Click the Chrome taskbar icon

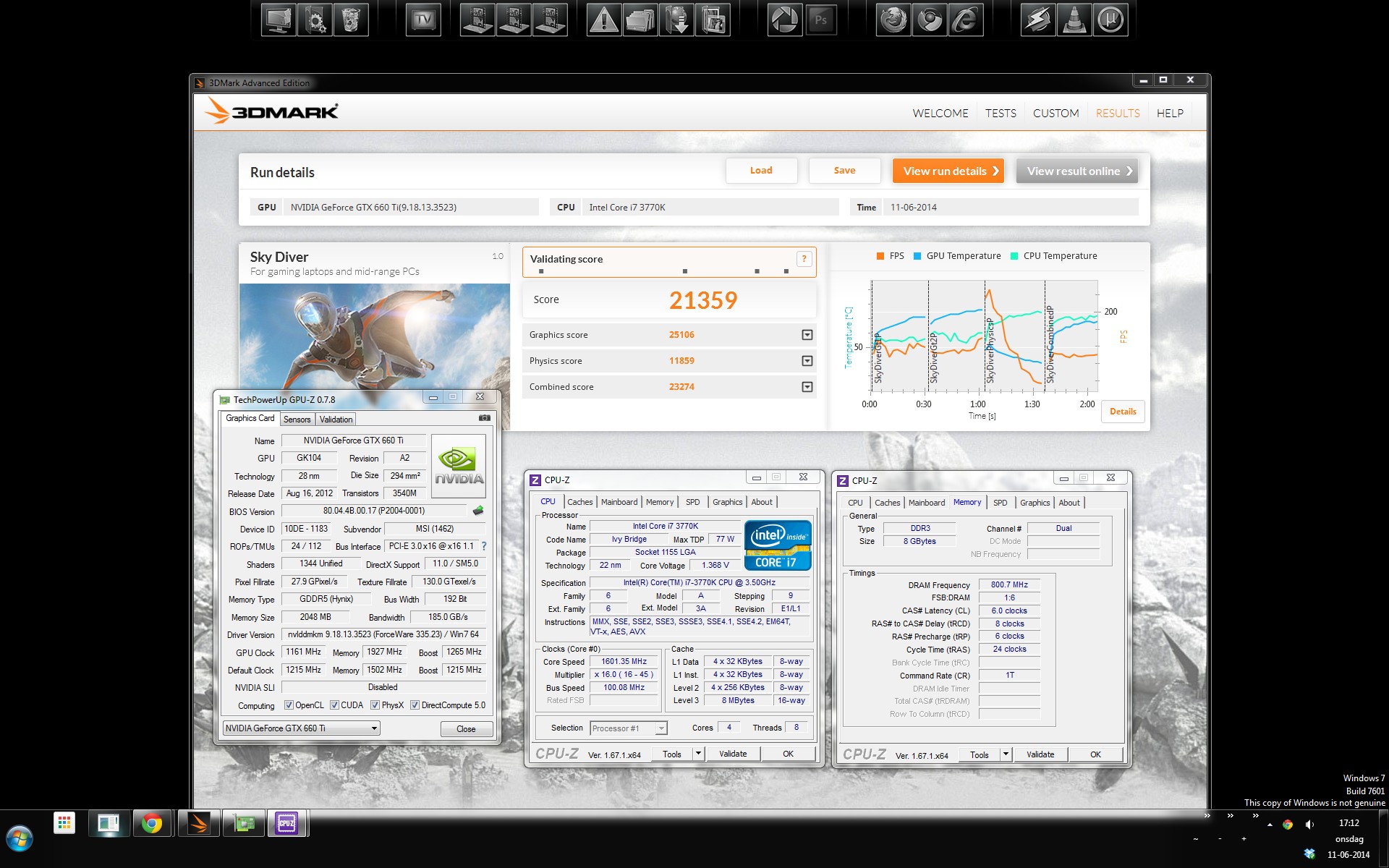click(152, 823)
